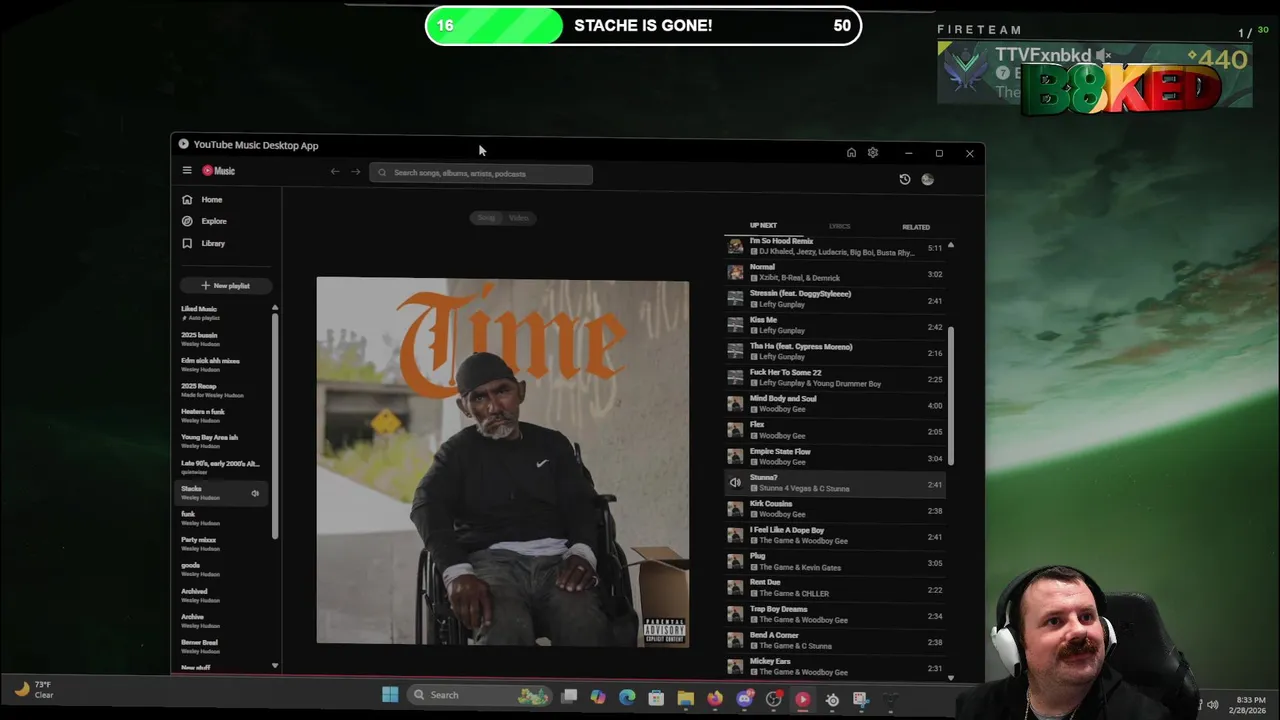Open the Liked Music playlist
Screen dimensions: 1280x720
(222, 313)
